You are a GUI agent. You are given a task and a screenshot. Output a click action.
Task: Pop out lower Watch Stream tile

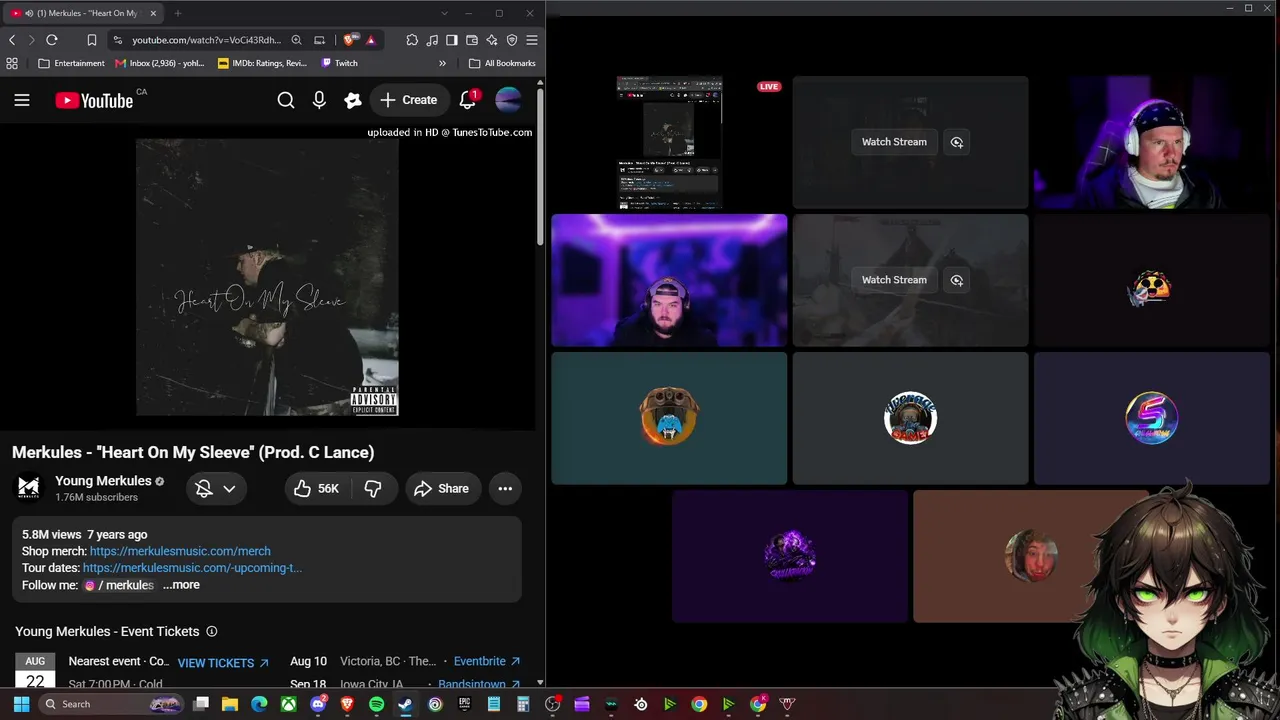tap(957, 280)
